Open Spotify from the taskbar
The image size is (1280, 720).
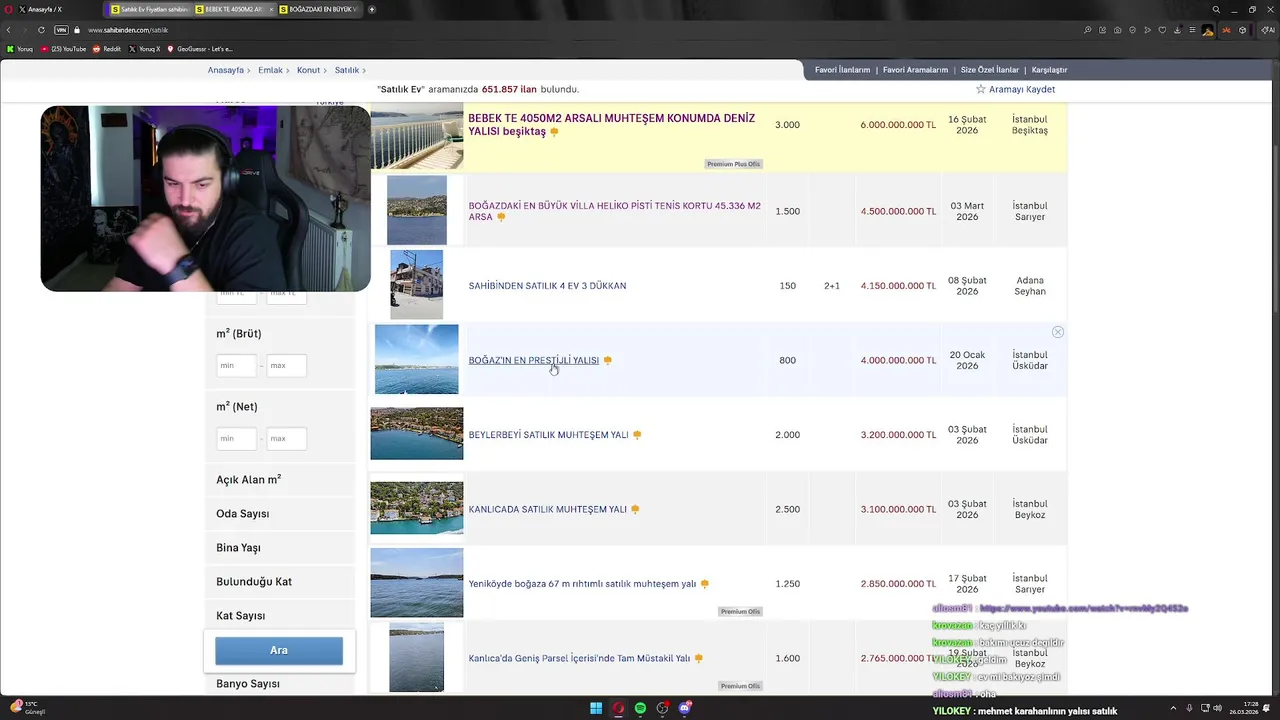[640, 708]
